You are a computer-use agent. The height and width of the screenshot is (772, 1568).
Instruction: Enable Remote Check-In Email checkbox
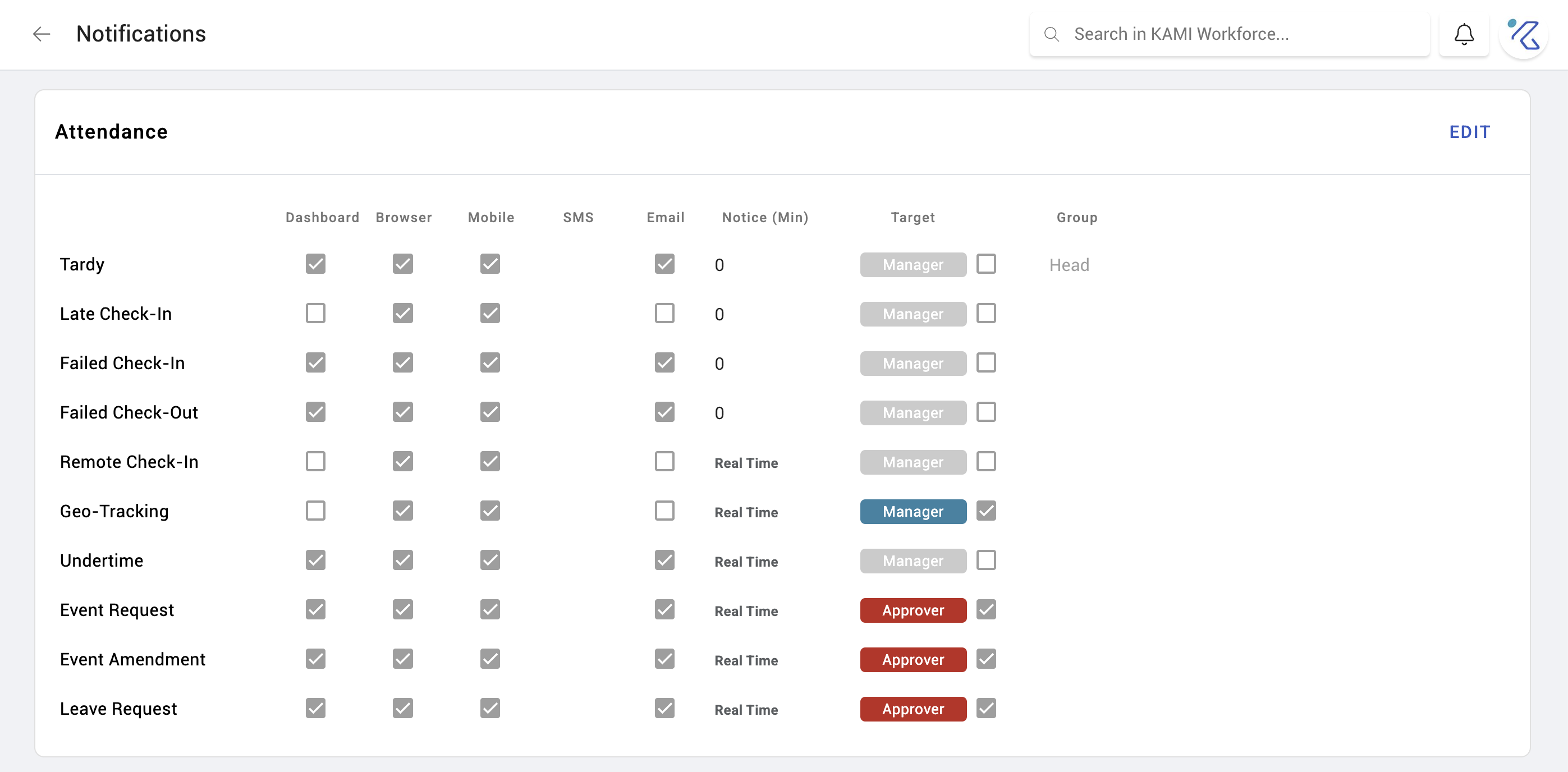pyautogui.click(x=664, y=461)
